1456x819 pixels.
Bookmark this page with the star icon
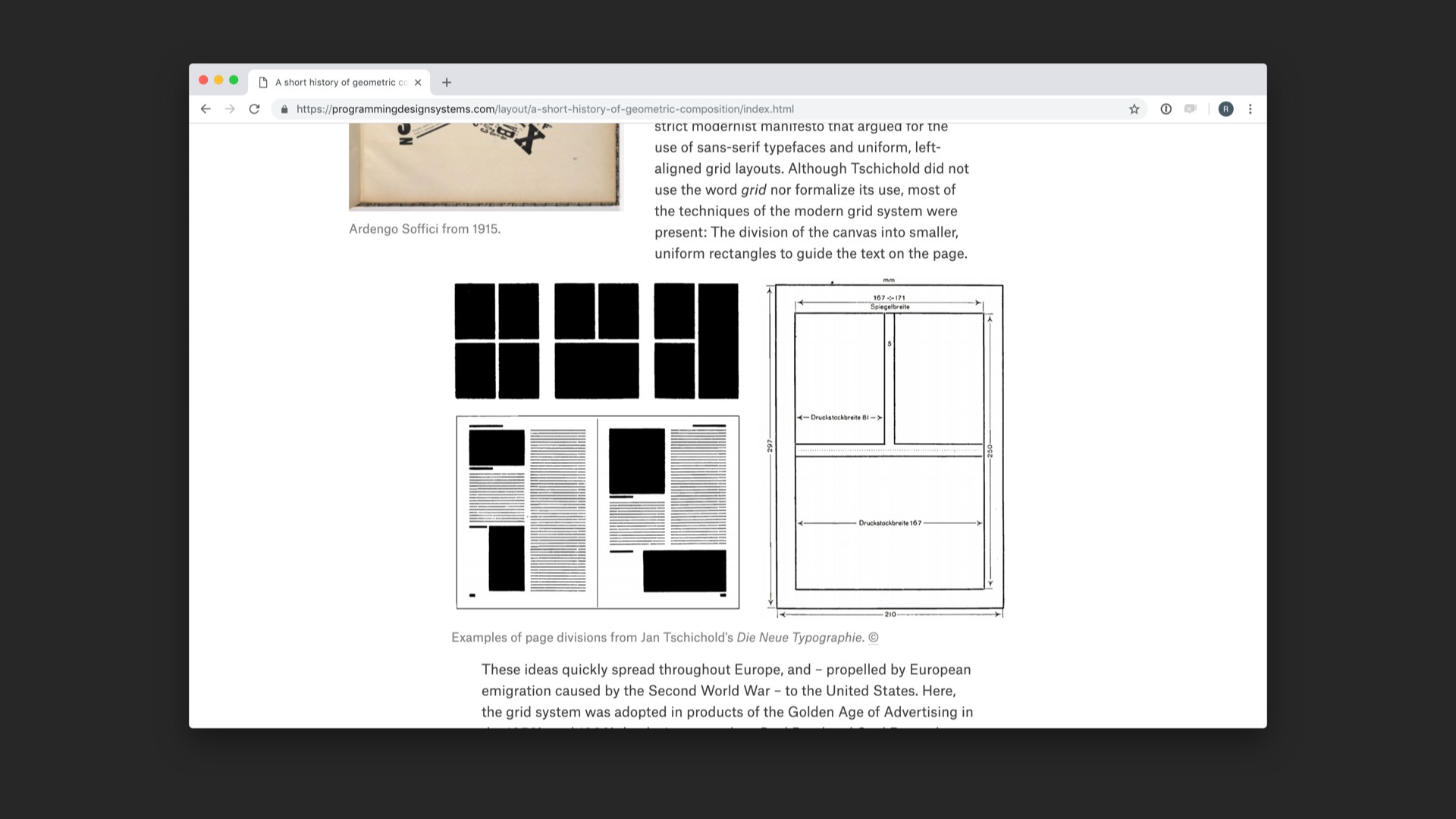(1134, 109)
